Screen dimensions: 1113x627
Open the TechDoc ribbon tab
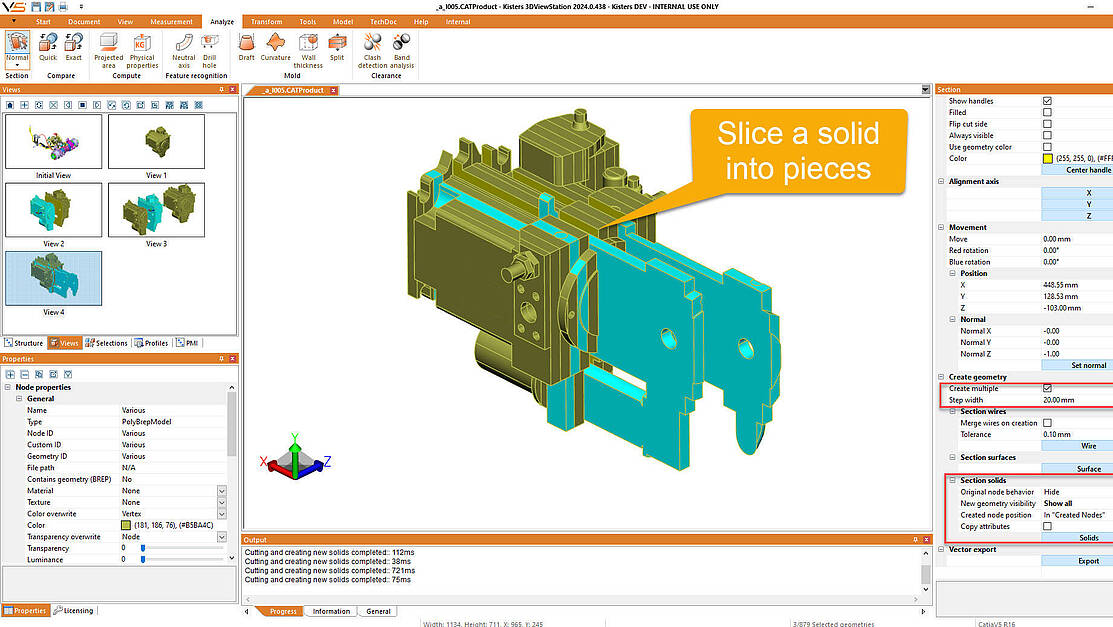[383, 22]
